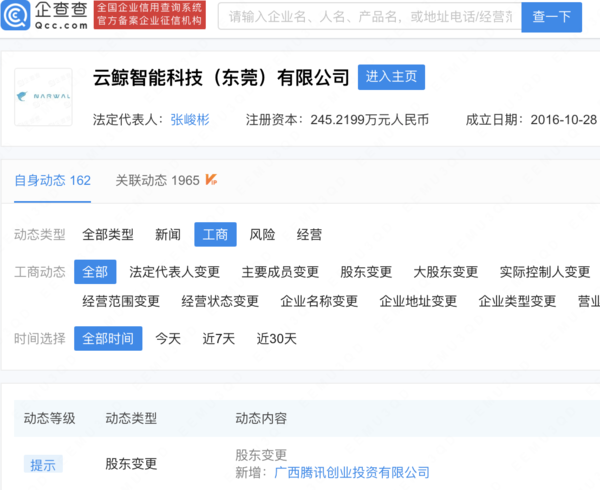Click the Qcc.com logo icon
This screenshot has height=490, width=600.
(x=15, y=15)
